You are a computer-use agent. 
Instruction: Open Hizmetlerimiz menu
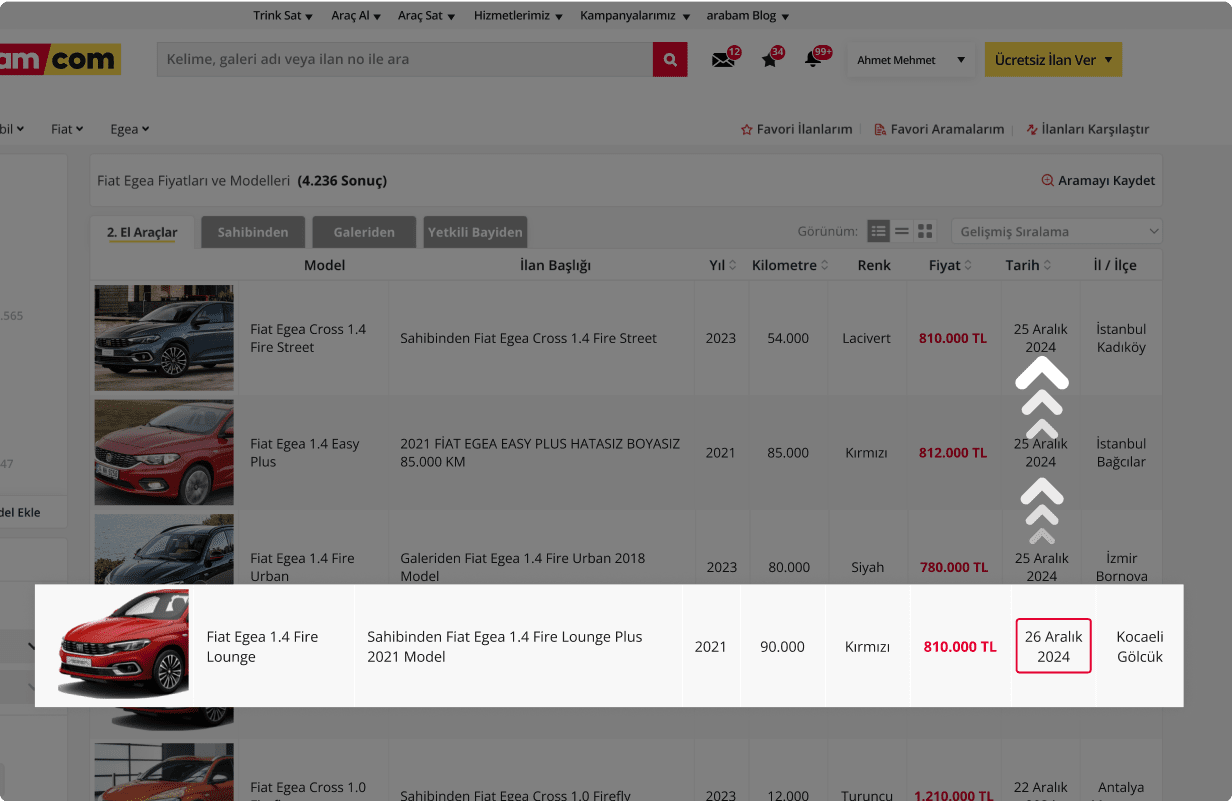point(518,16)
